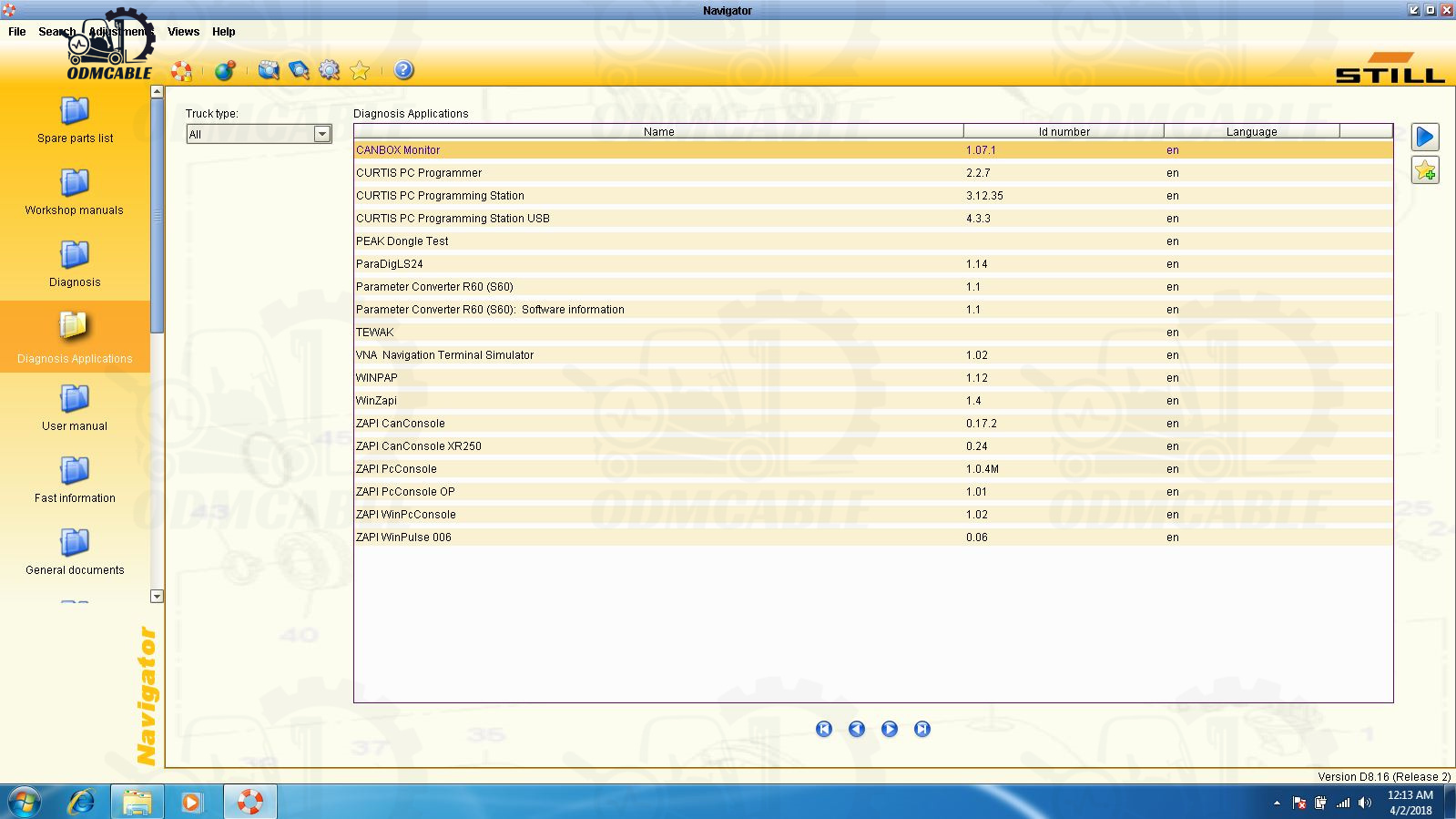Show hidden tray icons arrow
This screenshot has width=1456, height=819.
[x=1277, y=803]
